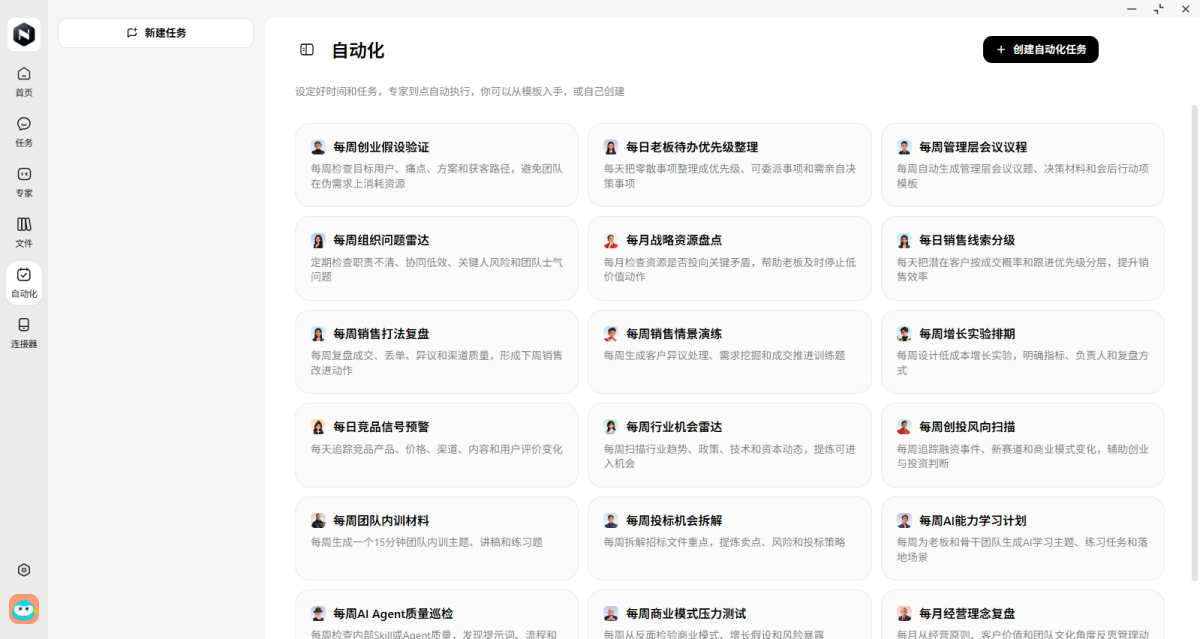Open settings hexagon icon in sidebar
Screen dimensions: 1200x639
point(24,570)
